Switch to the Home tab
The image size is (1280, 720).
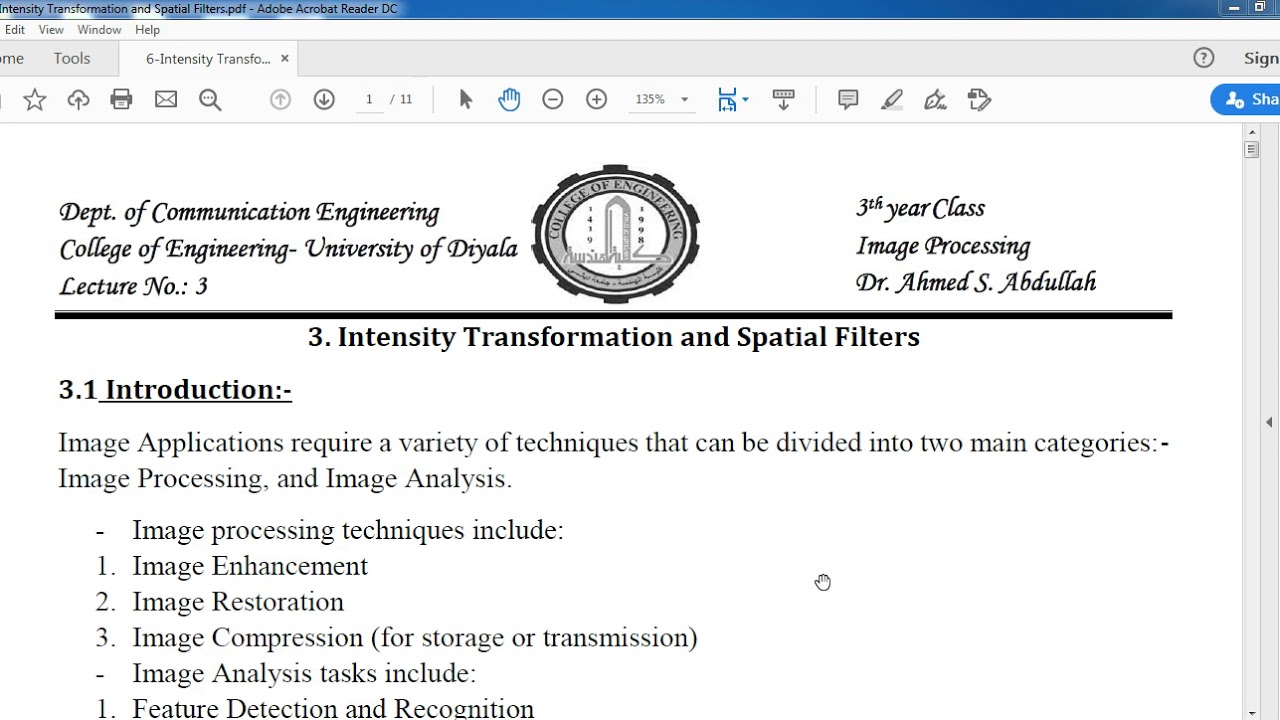[12, 58]
